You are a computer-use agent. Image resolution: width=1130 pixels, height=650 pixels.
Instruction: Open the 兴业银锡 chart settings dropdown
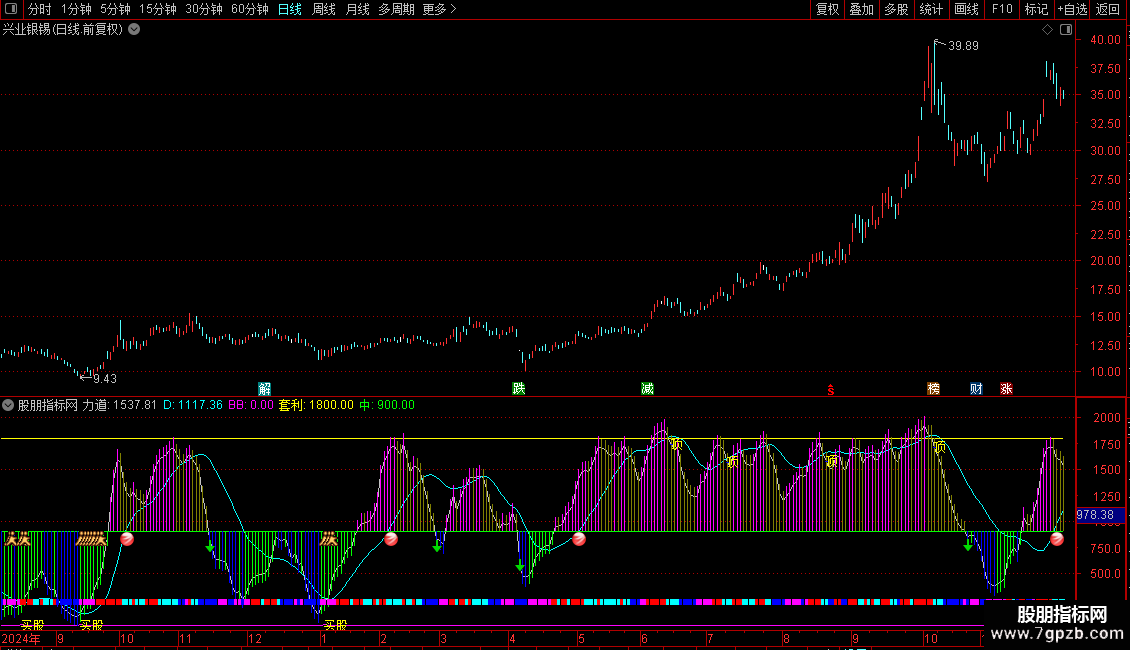pyautogui.click(x=134, y=30)
